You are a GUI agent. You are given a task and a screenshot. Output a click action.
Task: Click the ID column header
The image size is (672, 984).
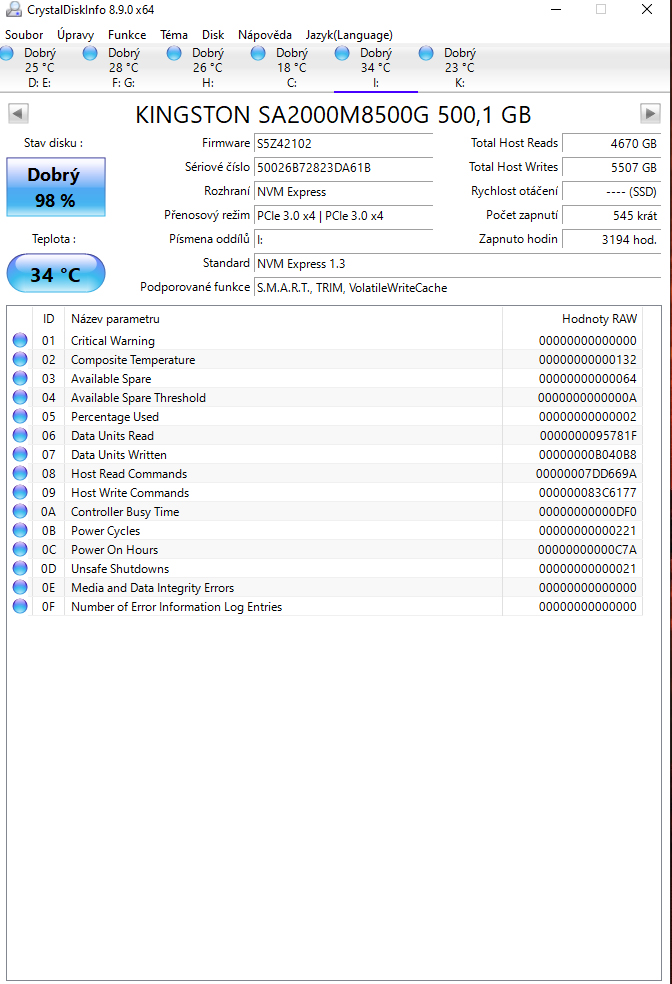click(x=48, y=319)
